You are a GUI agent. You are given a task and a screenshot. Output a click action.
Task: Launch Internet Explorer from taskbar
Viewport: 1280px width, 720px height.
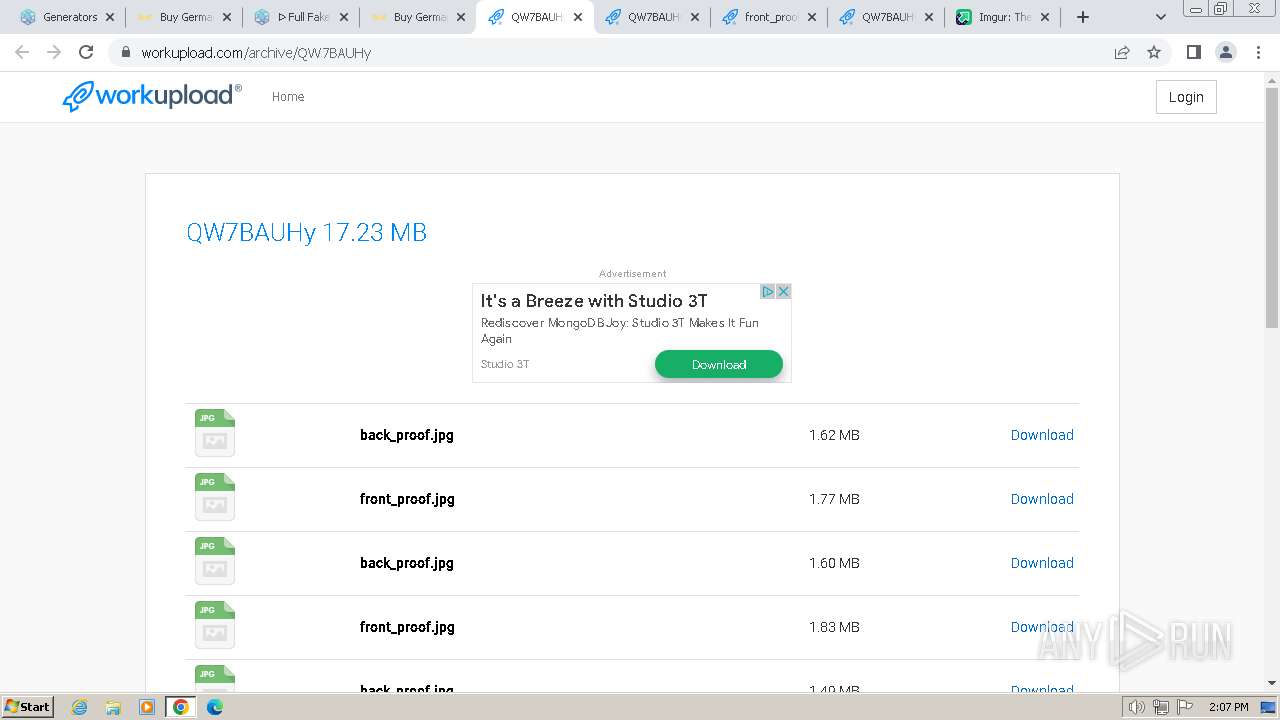point(80,707)
